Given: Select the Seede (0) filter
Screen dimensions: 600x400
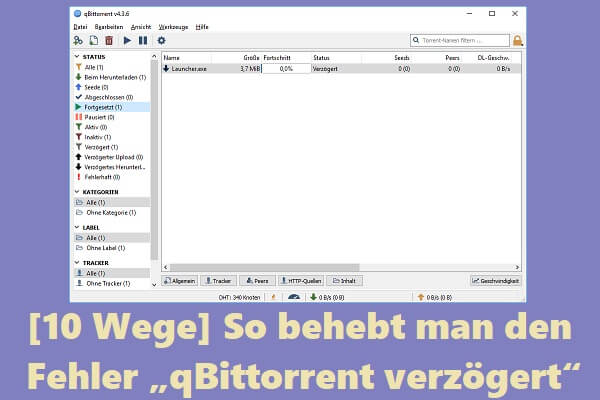Looking at the screenshot, I should (111, 87).
